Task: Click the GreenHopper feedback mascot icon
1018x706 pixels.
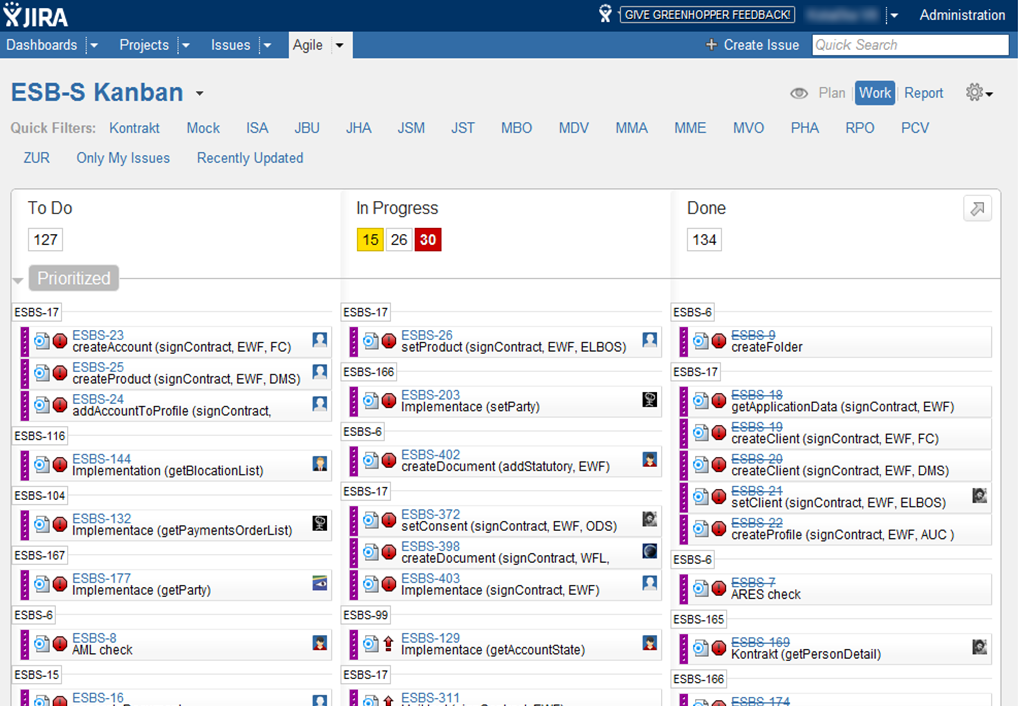Action: click(x=605, y=14)
